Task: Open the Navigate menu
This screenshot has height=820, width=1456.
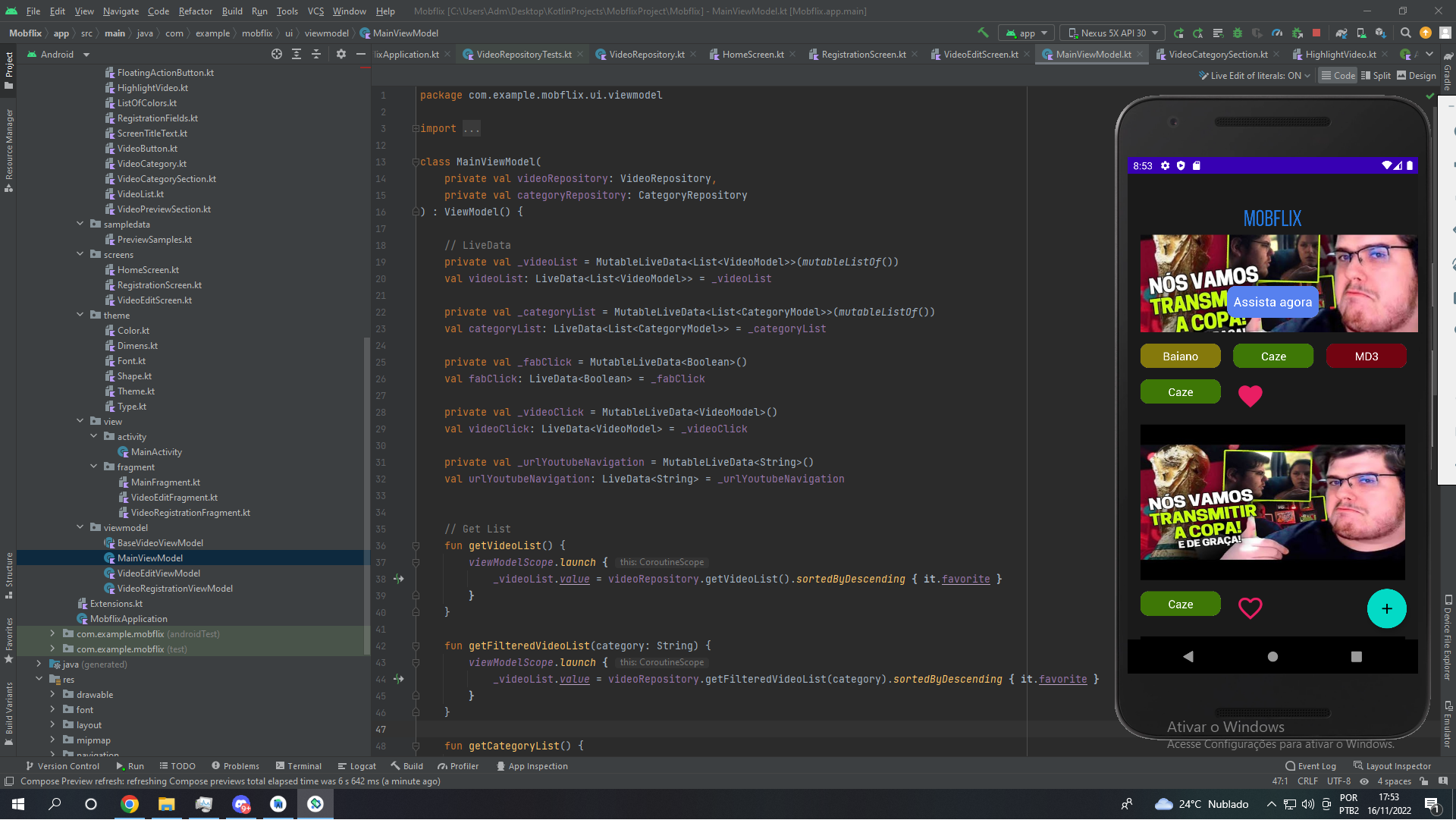Action: point(121,11)
